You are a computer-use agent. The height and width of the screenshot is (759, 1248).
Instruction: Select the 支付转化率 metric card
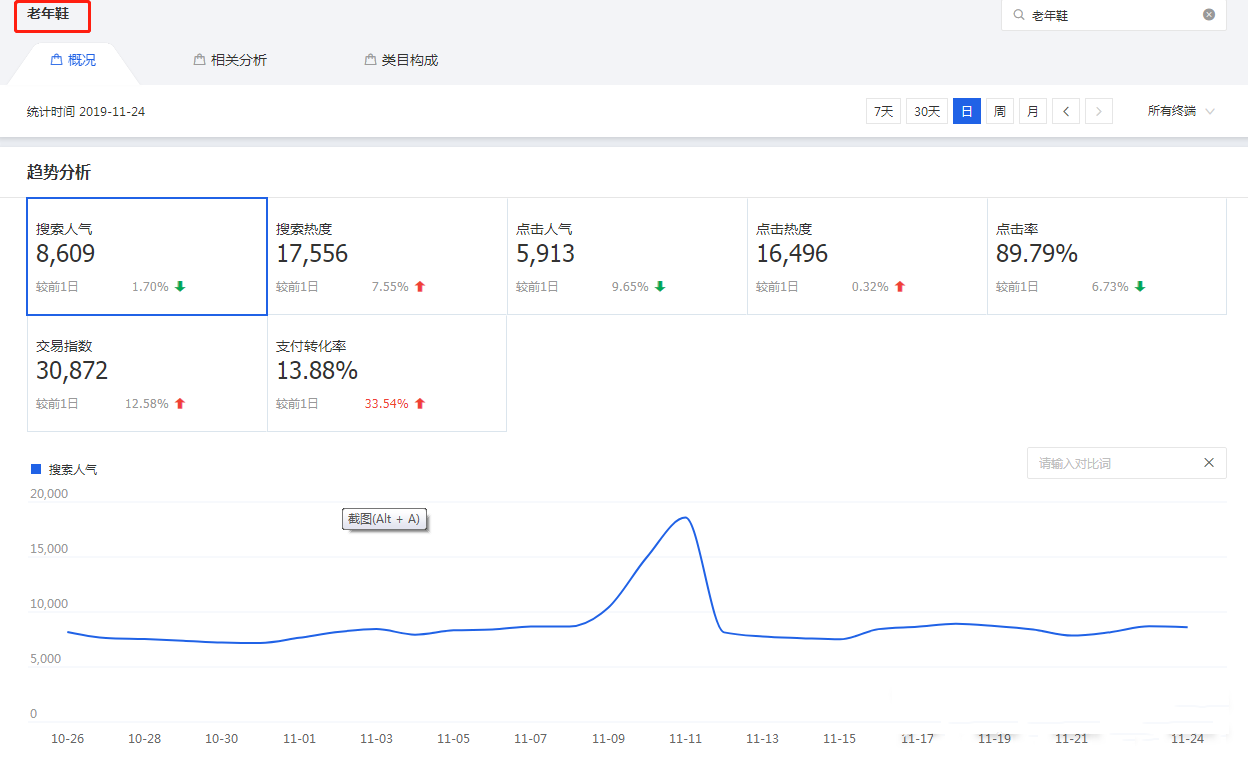coord(387,373)
